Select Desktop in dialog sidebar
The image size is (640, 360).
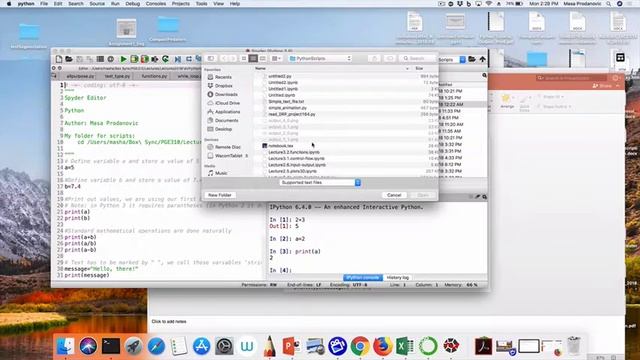click(x=220, y=129)
